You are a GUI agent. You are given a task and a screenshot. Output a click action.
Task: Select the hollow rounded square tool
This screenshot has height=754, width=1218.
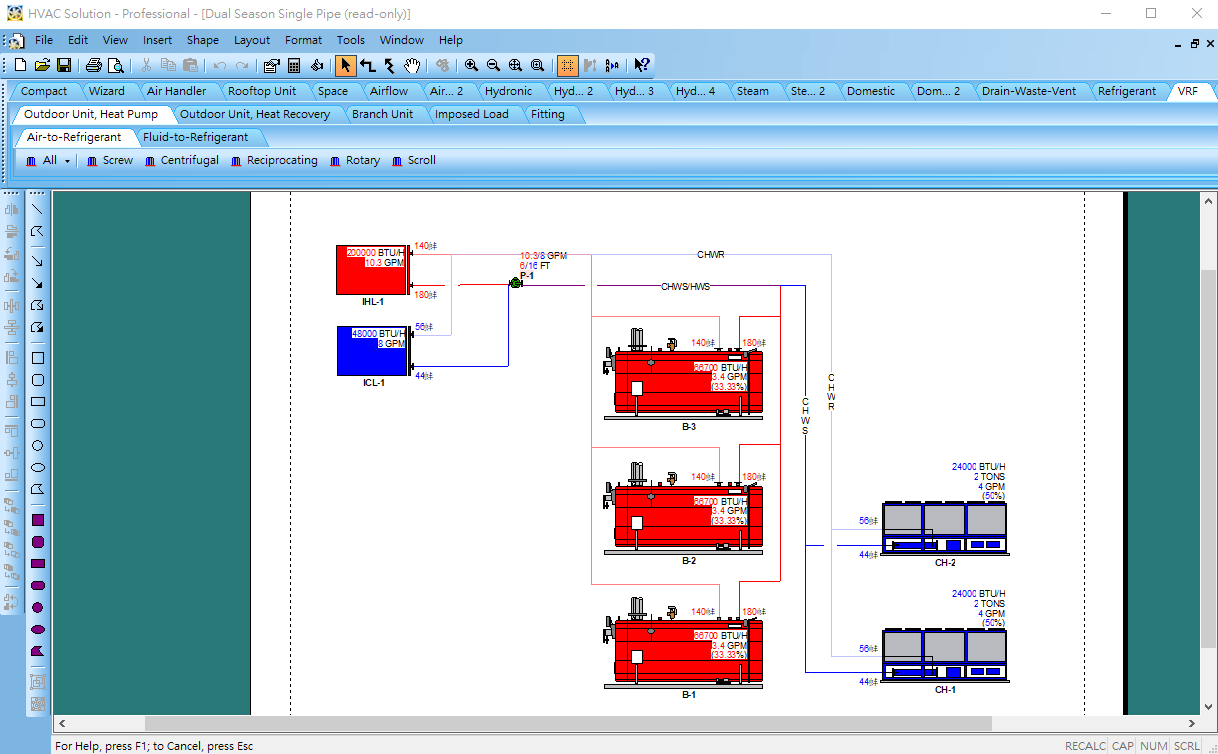pyautogui.click(x=37, y=380)
